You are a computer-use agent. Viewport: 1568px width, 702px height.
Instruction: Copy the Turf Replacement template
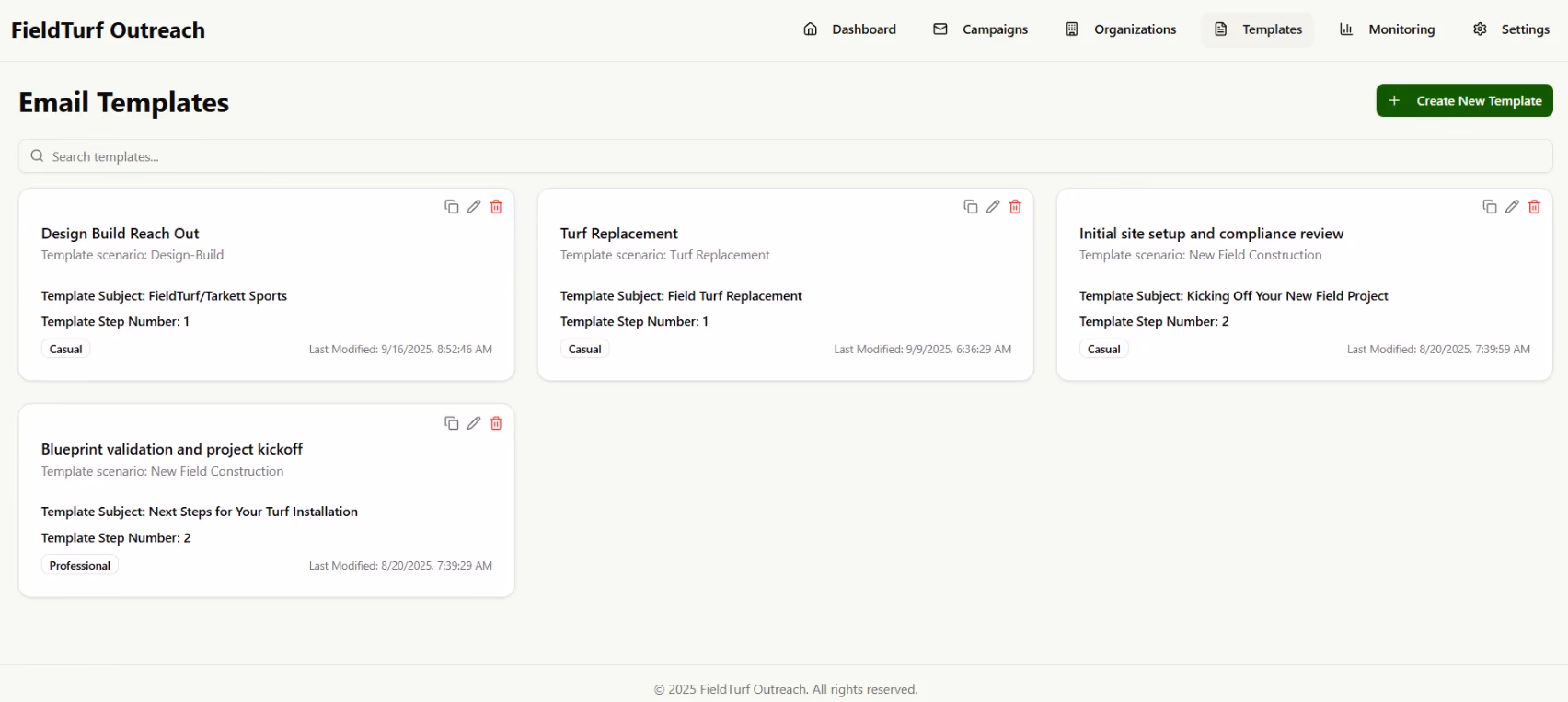click(x=970, y=207)
